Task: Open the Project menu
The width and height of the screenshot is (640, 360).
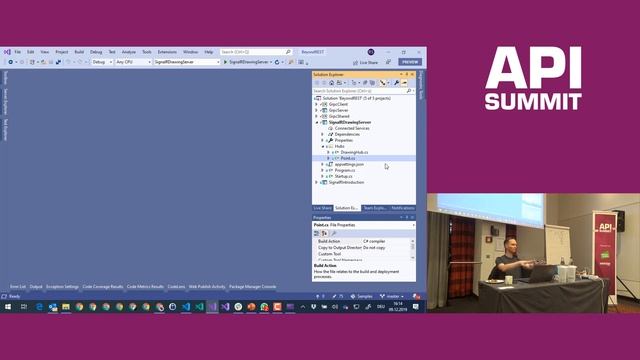Action: pos(62,52)
